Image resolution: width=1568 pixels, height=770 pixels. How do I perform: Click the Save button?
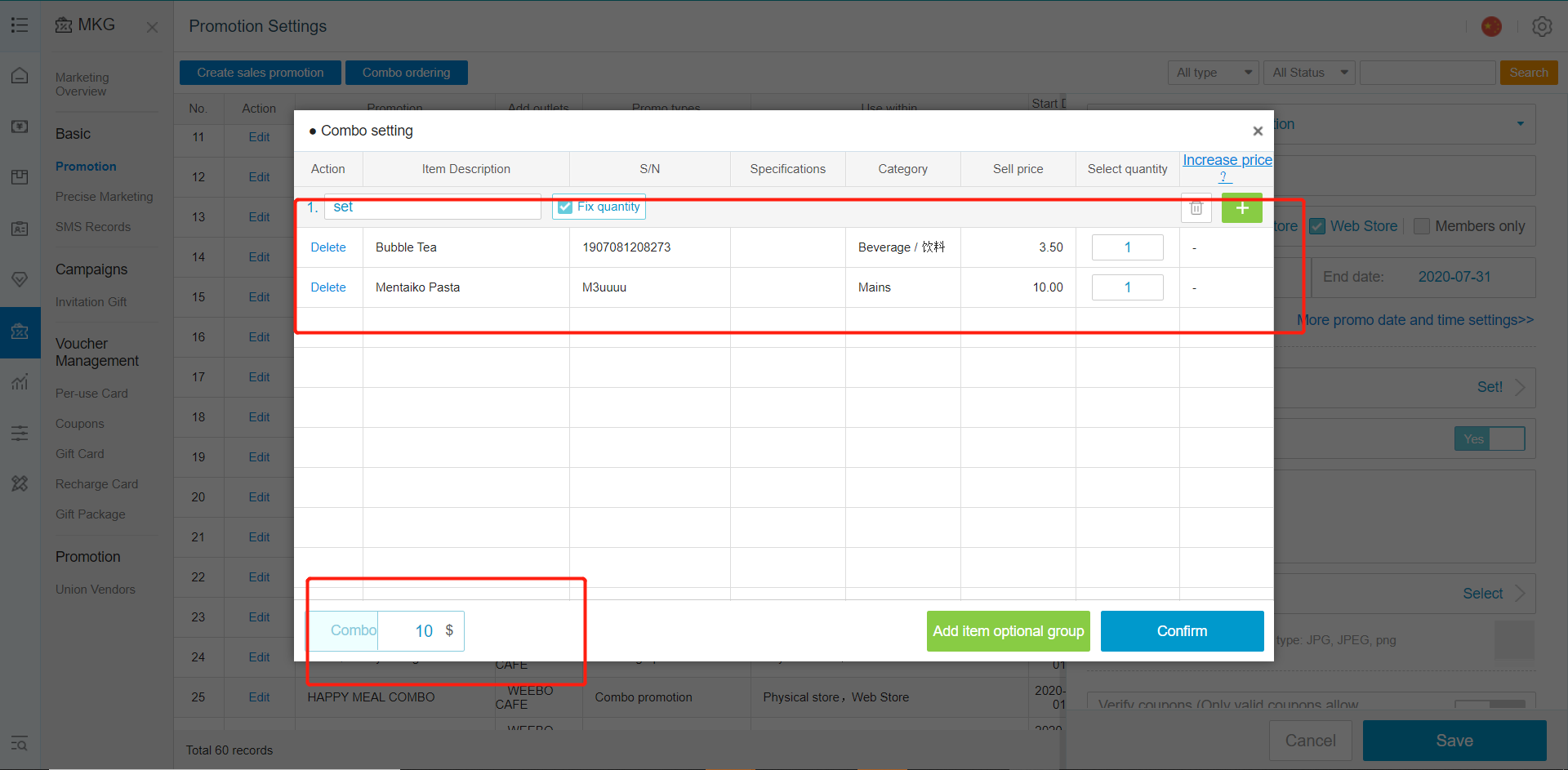click(x=1454, y=741)
